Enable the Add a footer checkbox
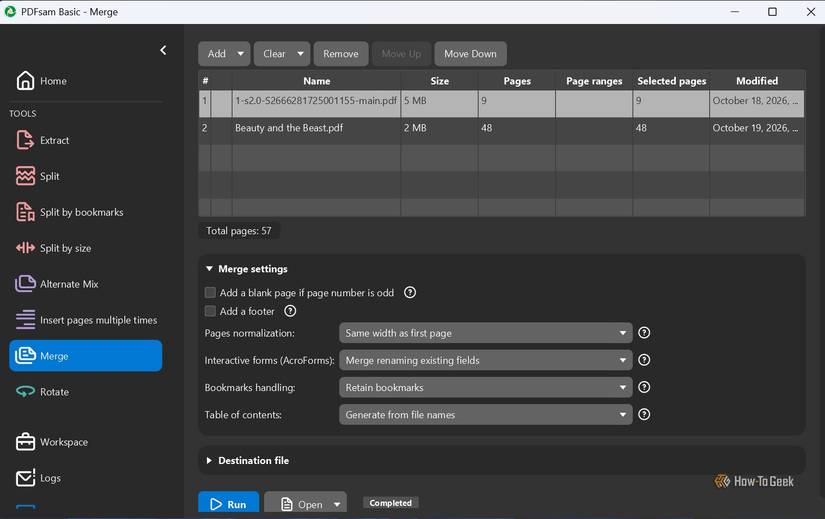Image resolution: width=825 pixels, height=519 pixels. click(210, 311)
